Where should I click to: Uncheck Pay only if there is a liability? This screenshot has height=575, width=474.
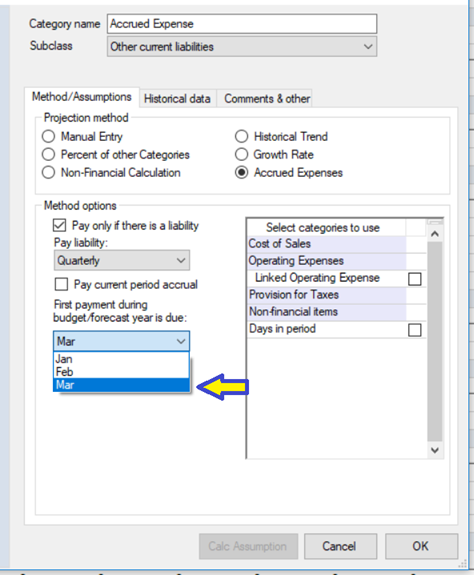[x=59, y=225]
